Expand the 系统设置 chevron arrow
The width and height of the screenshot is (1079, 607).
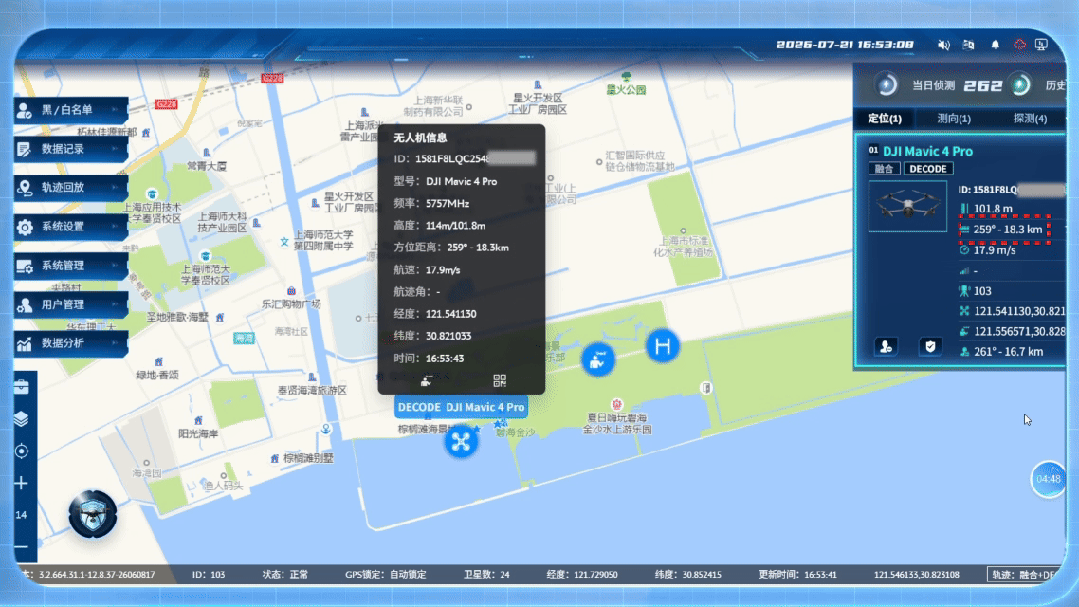115,226
